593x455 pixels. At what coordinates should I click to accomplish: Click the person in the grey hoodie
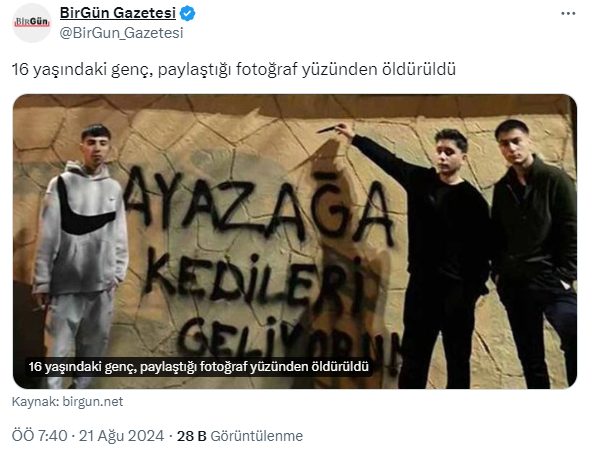coord(81,253)
